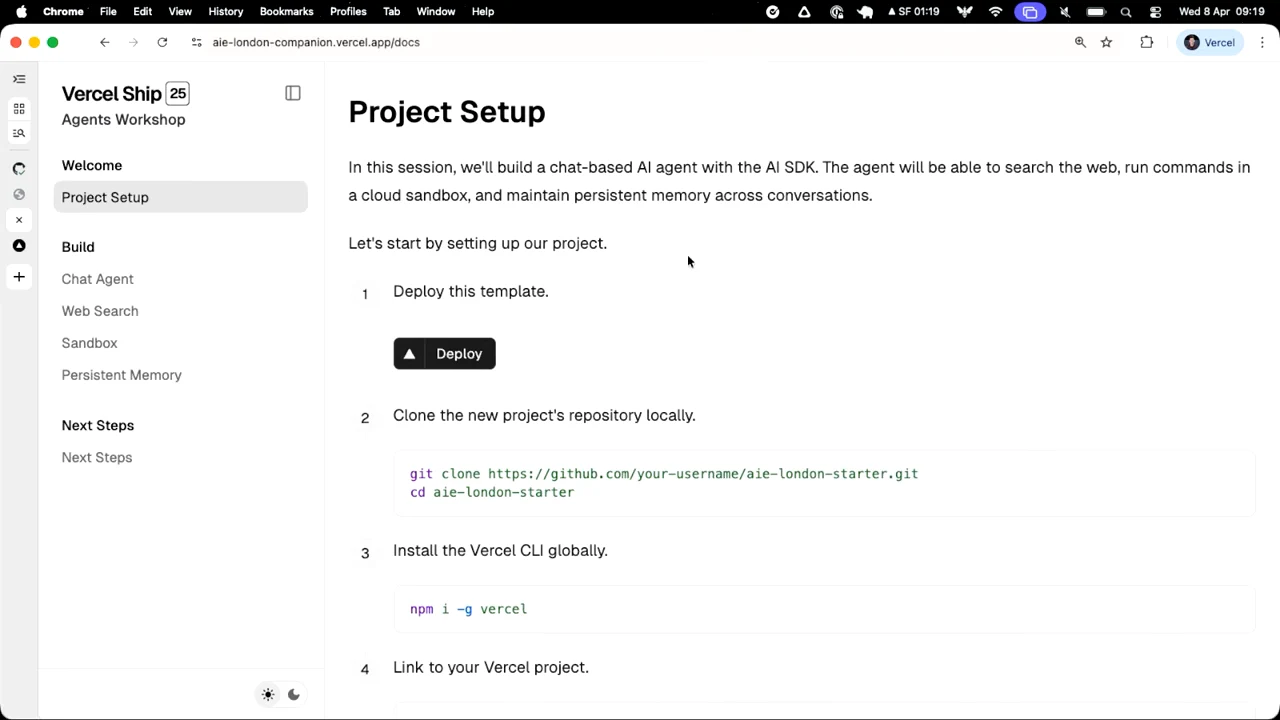Switch to light theme with sun icon
This screenshot has width=1280, height=720.
coord(268,695)
